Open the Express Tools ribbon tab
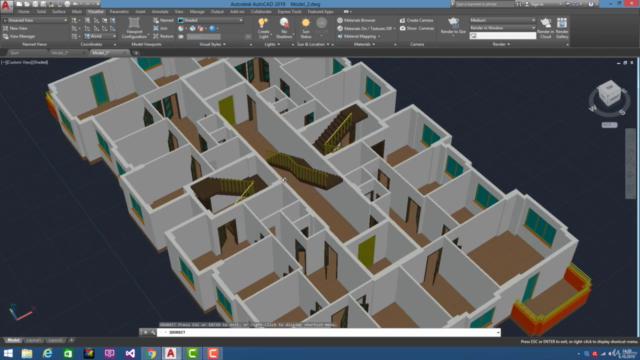Image resolution: width=640 pixels, height=360 pixels. pos(289,12)
